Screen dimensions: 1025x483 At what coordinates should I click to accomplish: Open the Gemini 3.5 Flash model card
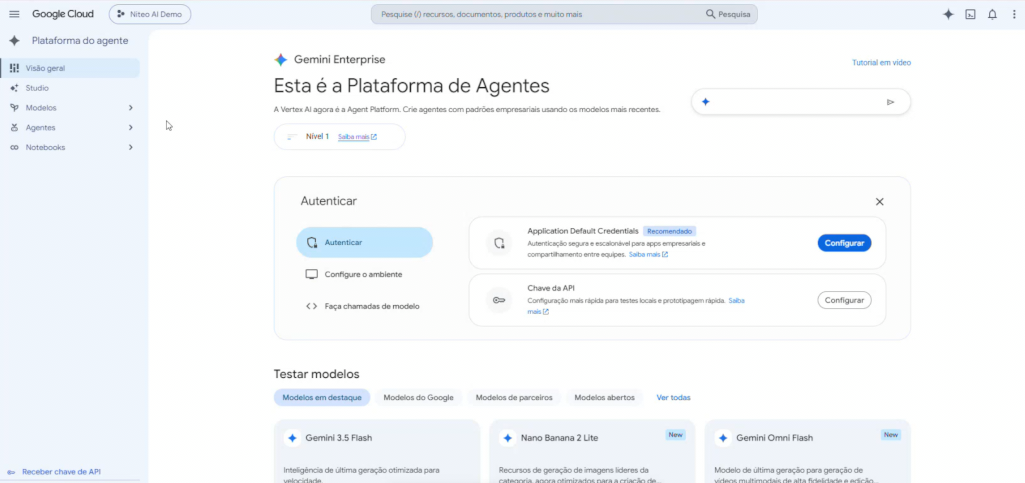click(377, 451)
